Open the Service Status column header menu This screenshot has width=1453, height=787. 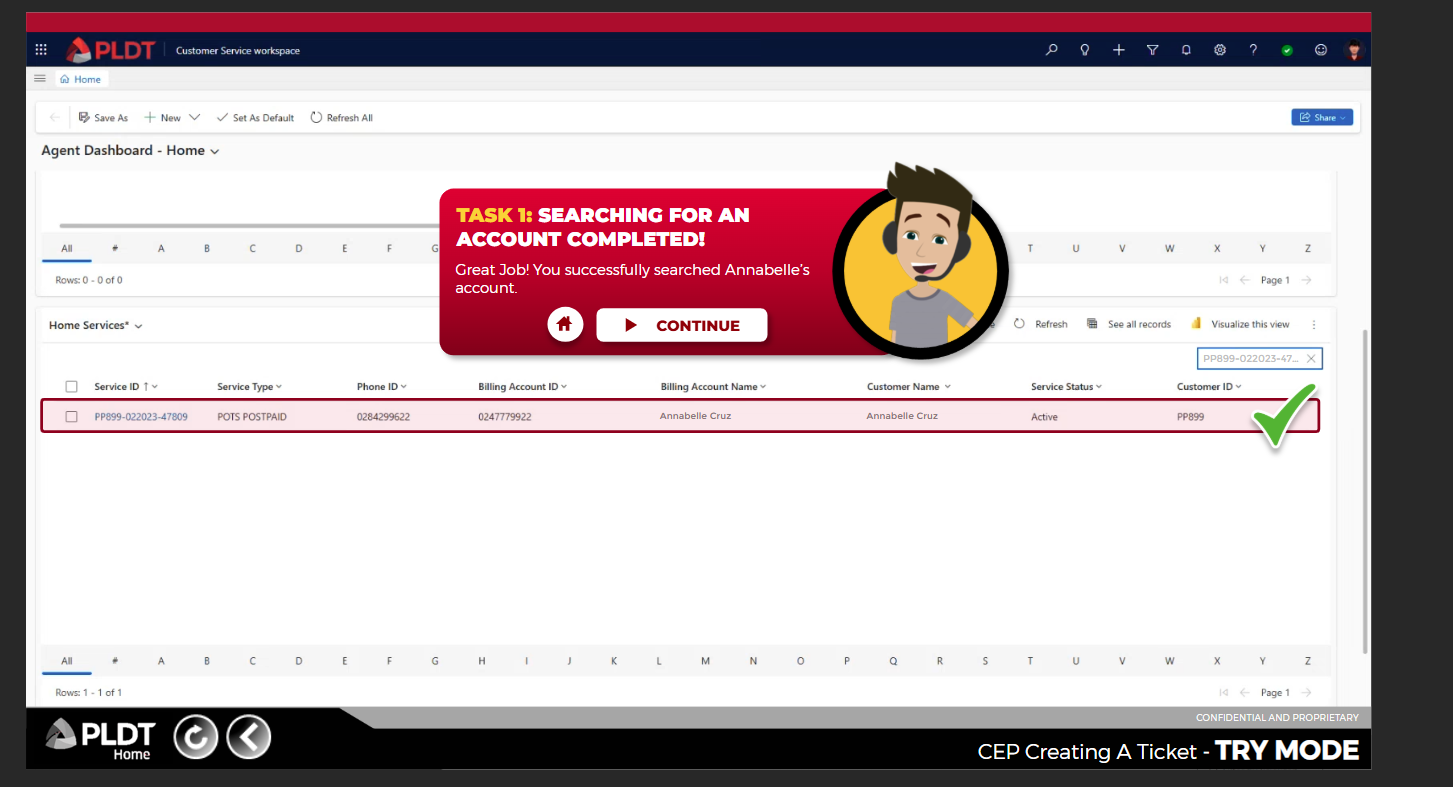(1066, 386)
